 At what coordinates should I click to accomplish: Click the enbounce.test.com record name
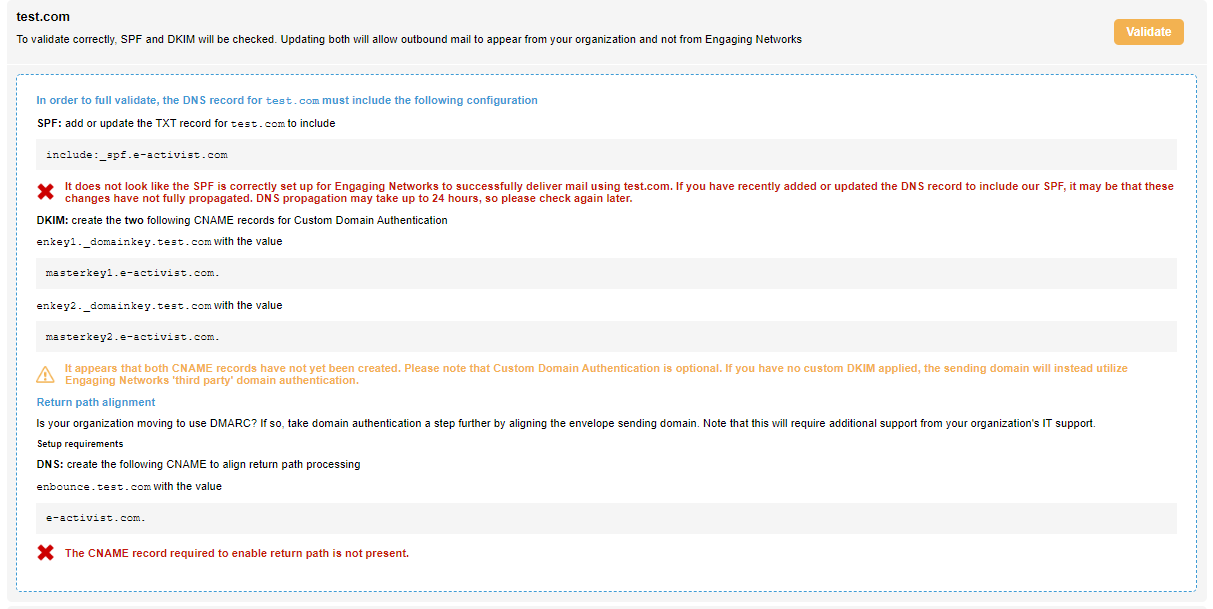coord(94,487)
